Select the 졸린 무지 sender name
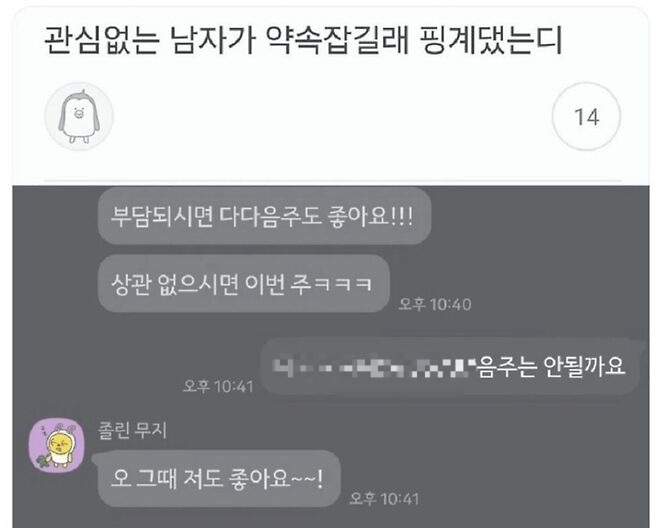 pyautogui.click(x=132, y=430)
